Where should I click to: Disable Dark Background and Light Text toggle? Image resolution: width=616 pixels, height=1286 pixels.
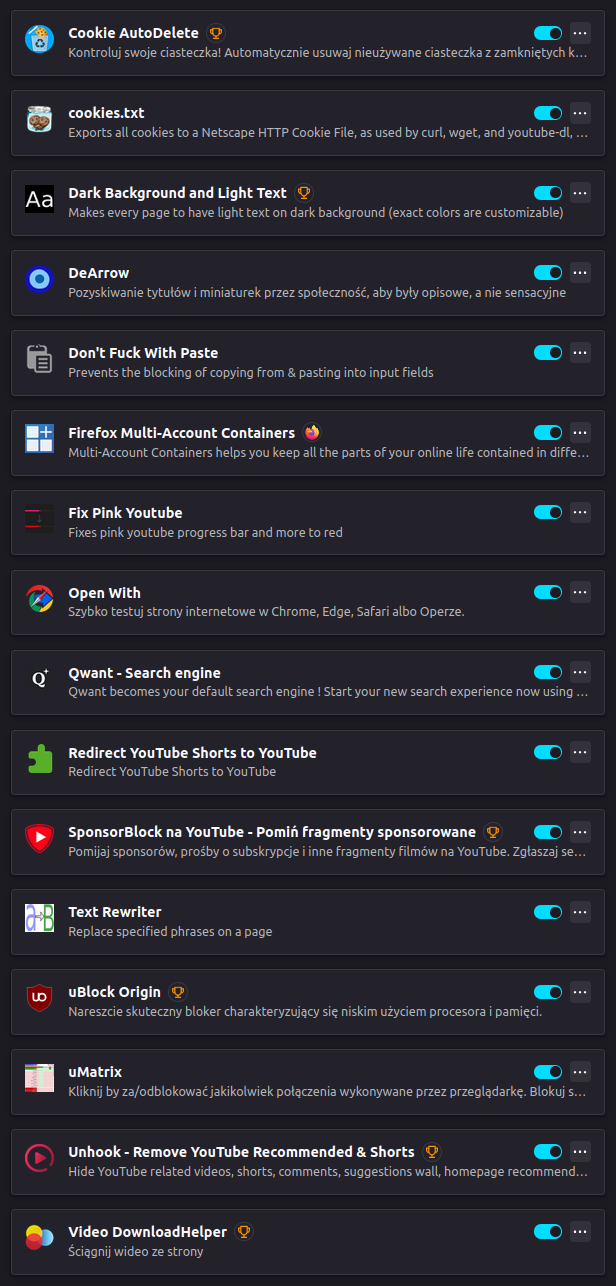point(548,193)
